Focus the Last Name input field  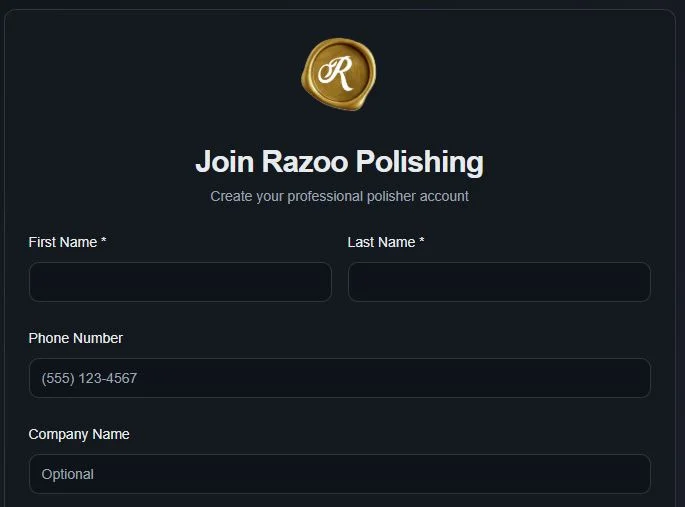[x=499, y=282]
